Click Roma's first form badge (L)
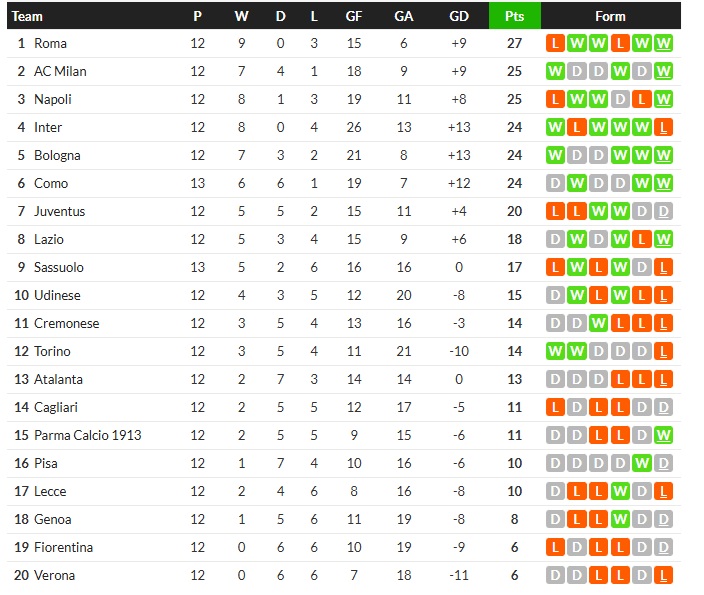This screenshot has height=595, width=704. pyautogui.click(x=555, y=43)
